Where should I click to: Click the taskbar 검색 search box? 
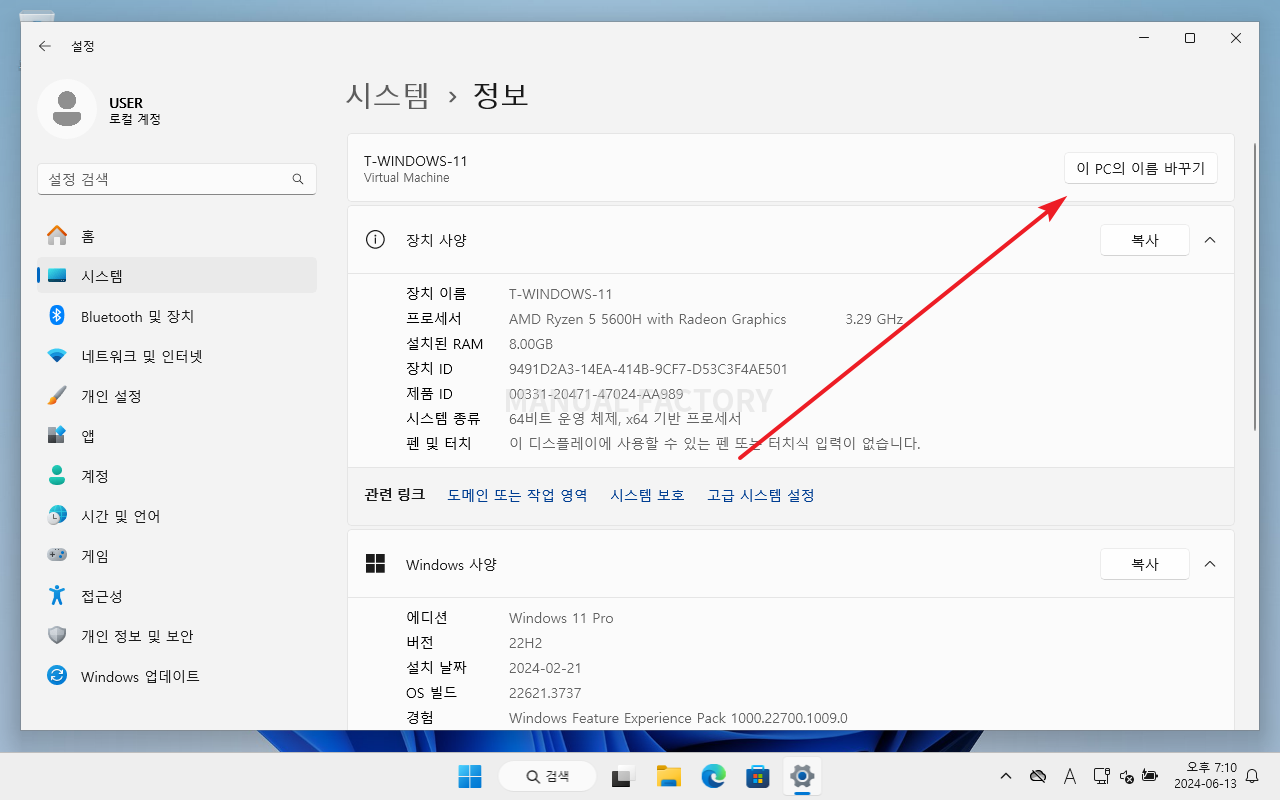click(x=547, y=776)
